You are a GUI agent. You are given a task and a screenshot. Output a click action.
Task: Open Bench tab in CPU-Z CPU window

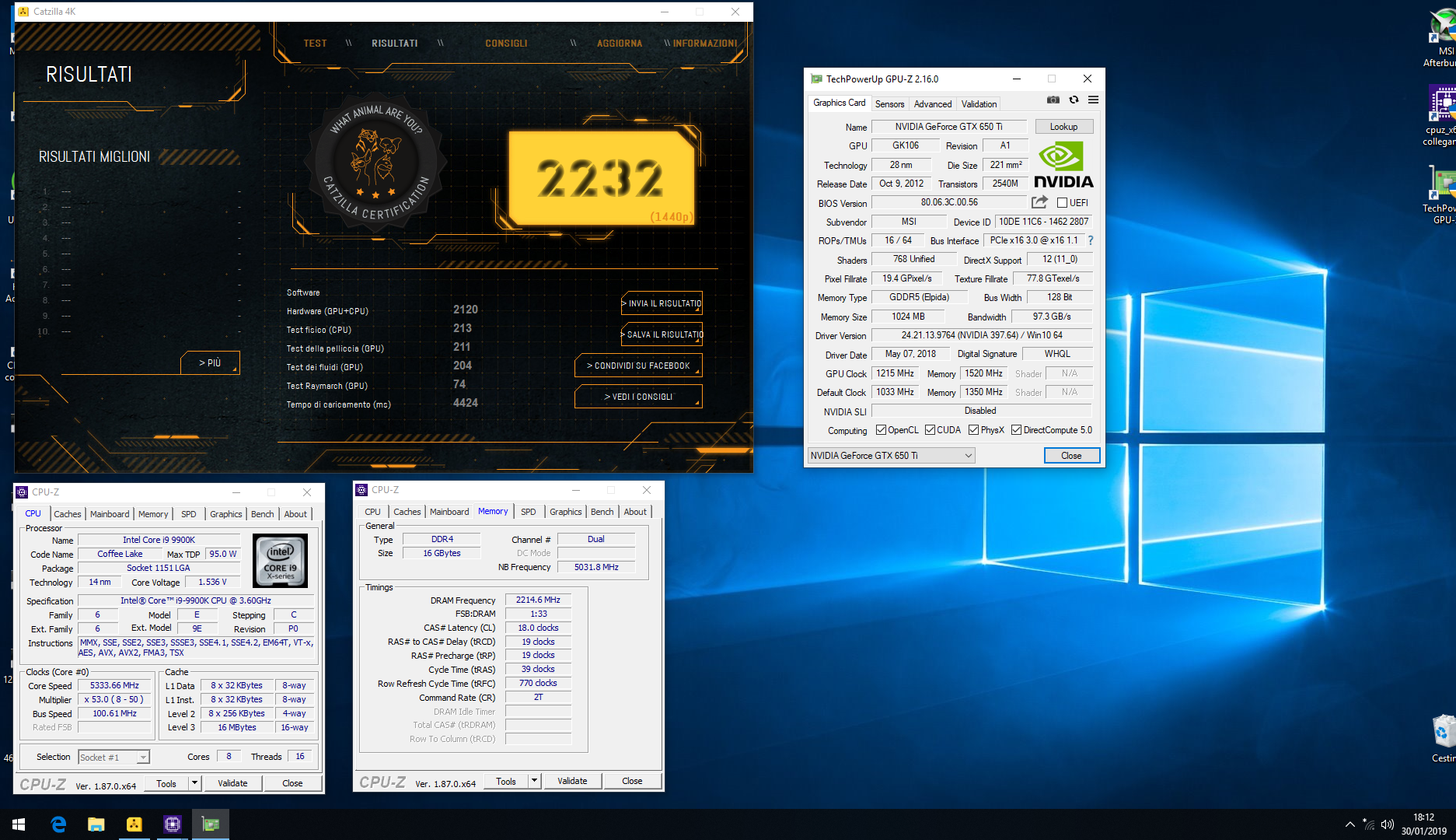coord(263,514)
